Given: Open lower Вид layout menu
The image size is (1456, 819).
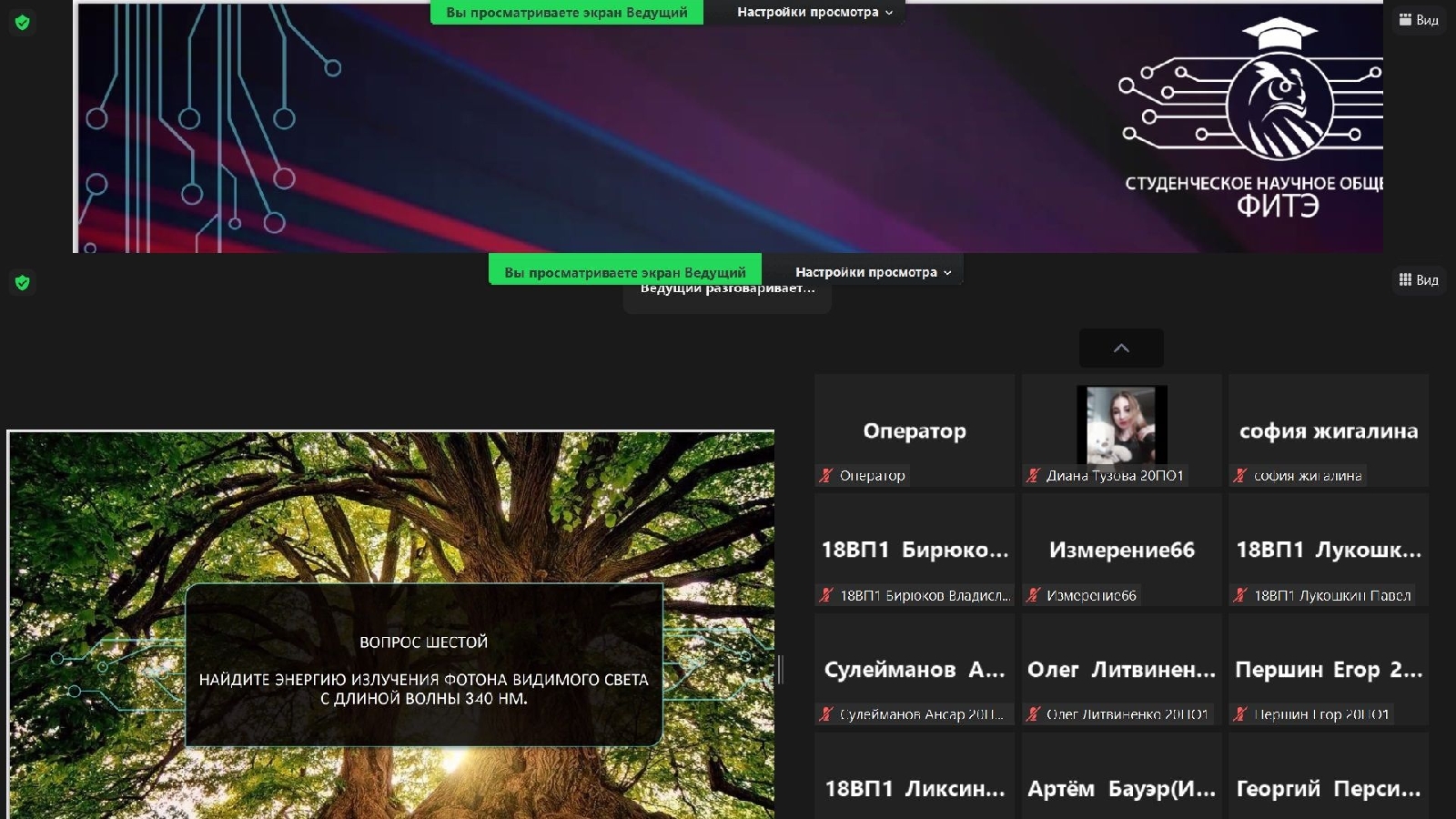Looking at the screenshot, I should [1419, 280].
